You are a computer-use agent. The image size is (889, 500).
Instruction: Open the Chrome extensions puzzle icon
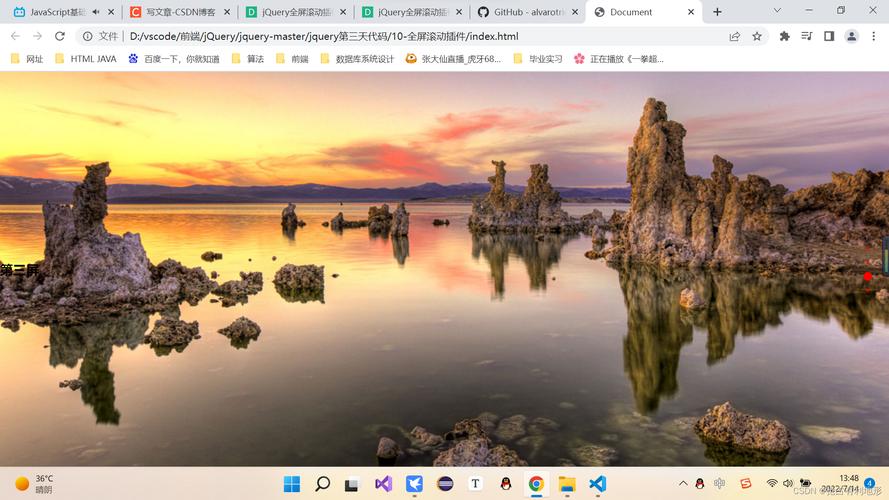785,36
